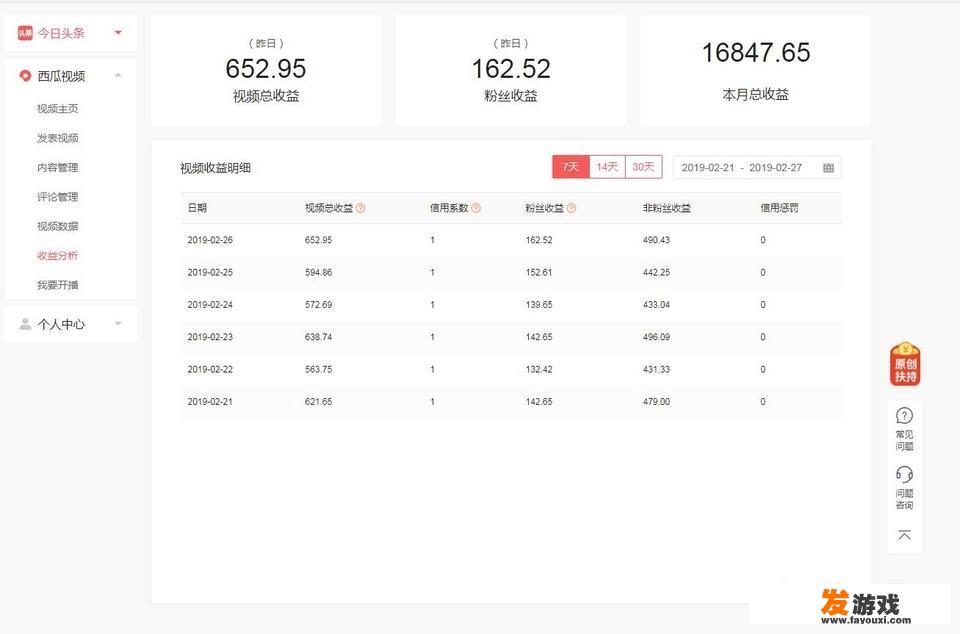Expand the 个人中心 chevron

(x=118, y=324)
